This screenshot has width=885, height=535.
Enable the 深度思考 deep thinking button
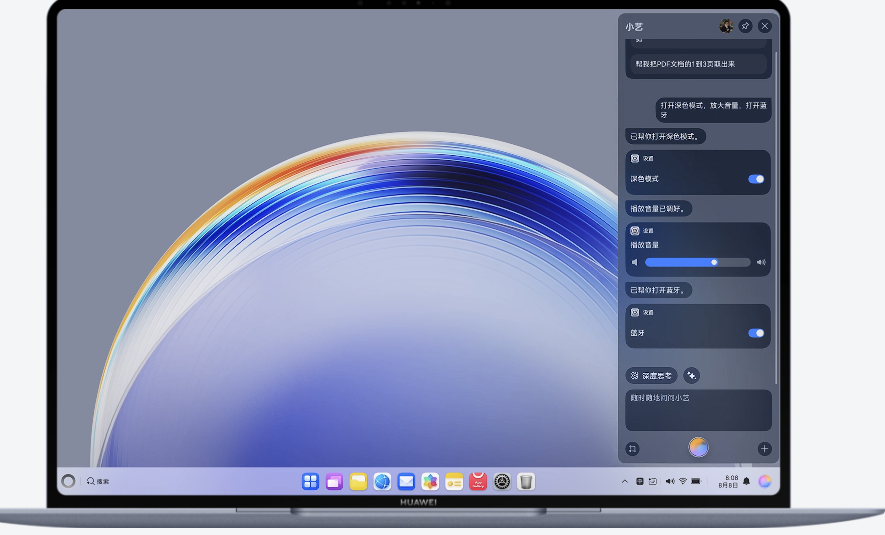[x=651, y=375]
